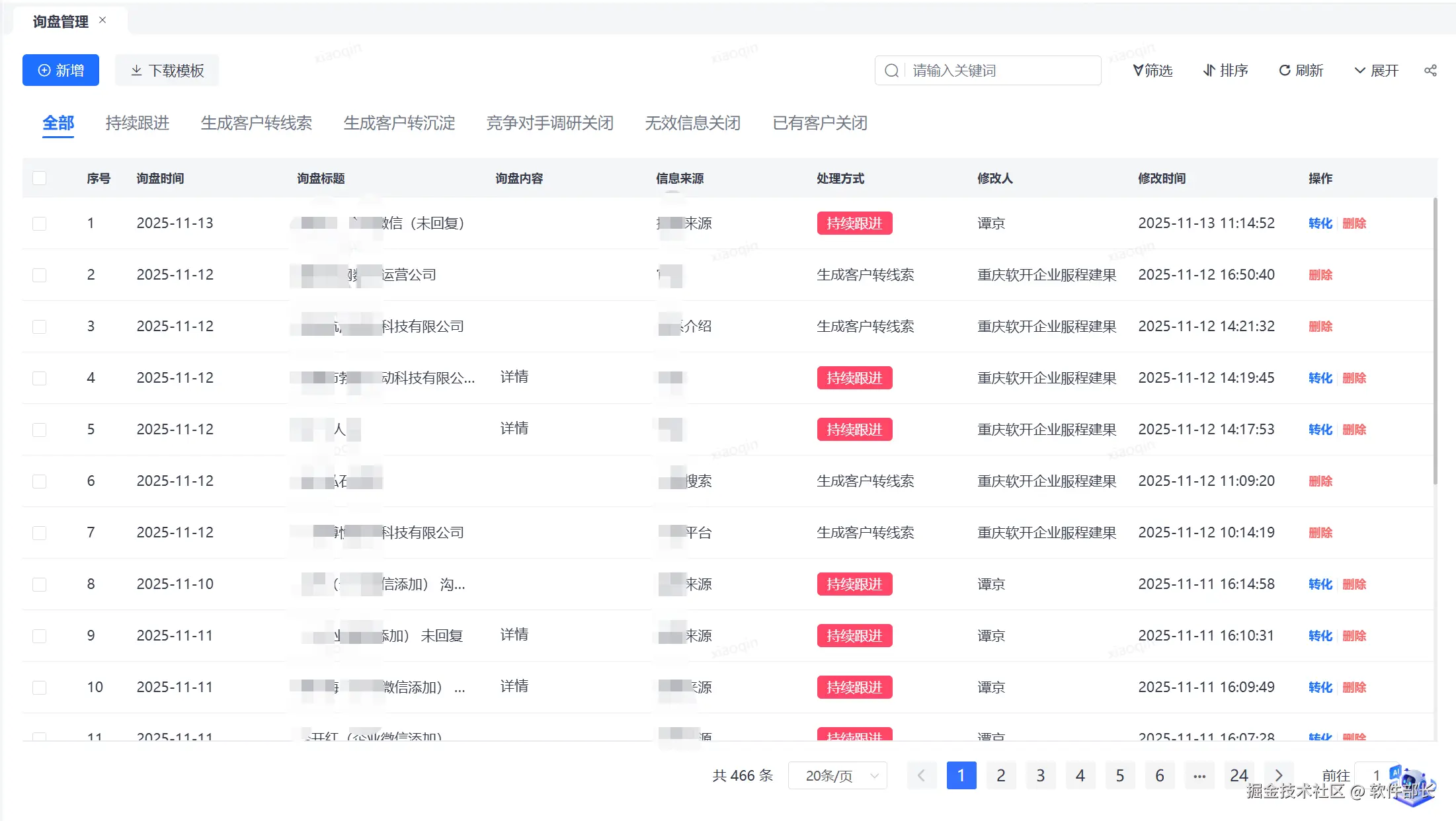1456x821 pixels.
Task: Click 转化 link in row 4
Action: pos(1320,378)
